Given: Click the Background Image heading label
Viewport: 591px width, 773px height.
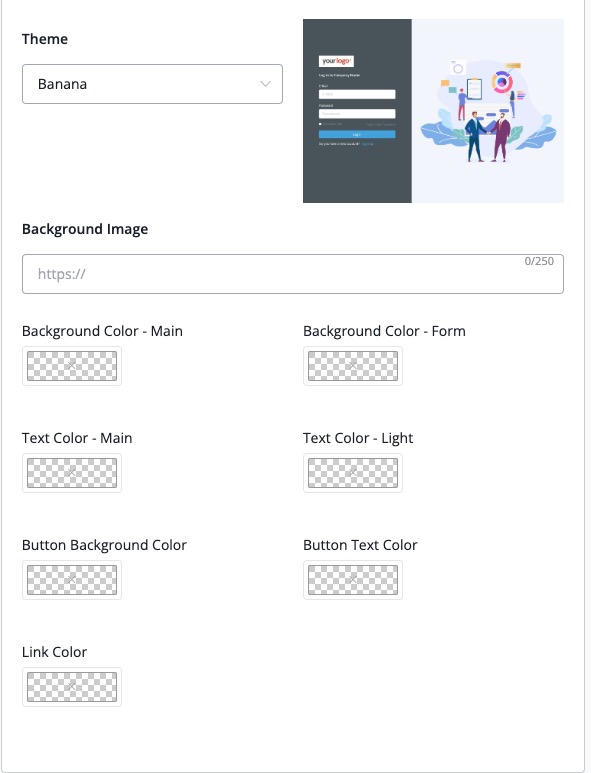Looking at the screenshot, I should pos(85,229).
